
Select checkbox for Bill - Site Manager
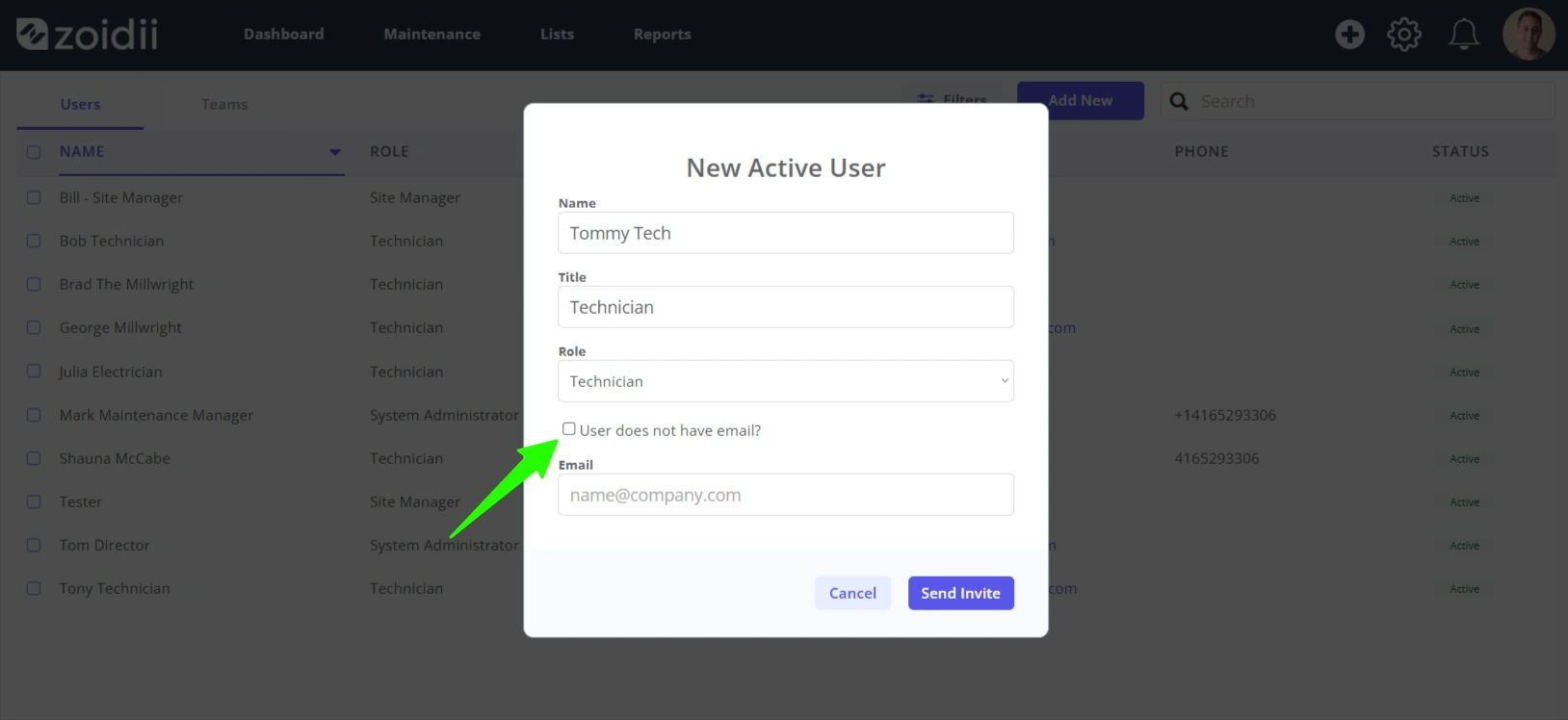point(34,197)
